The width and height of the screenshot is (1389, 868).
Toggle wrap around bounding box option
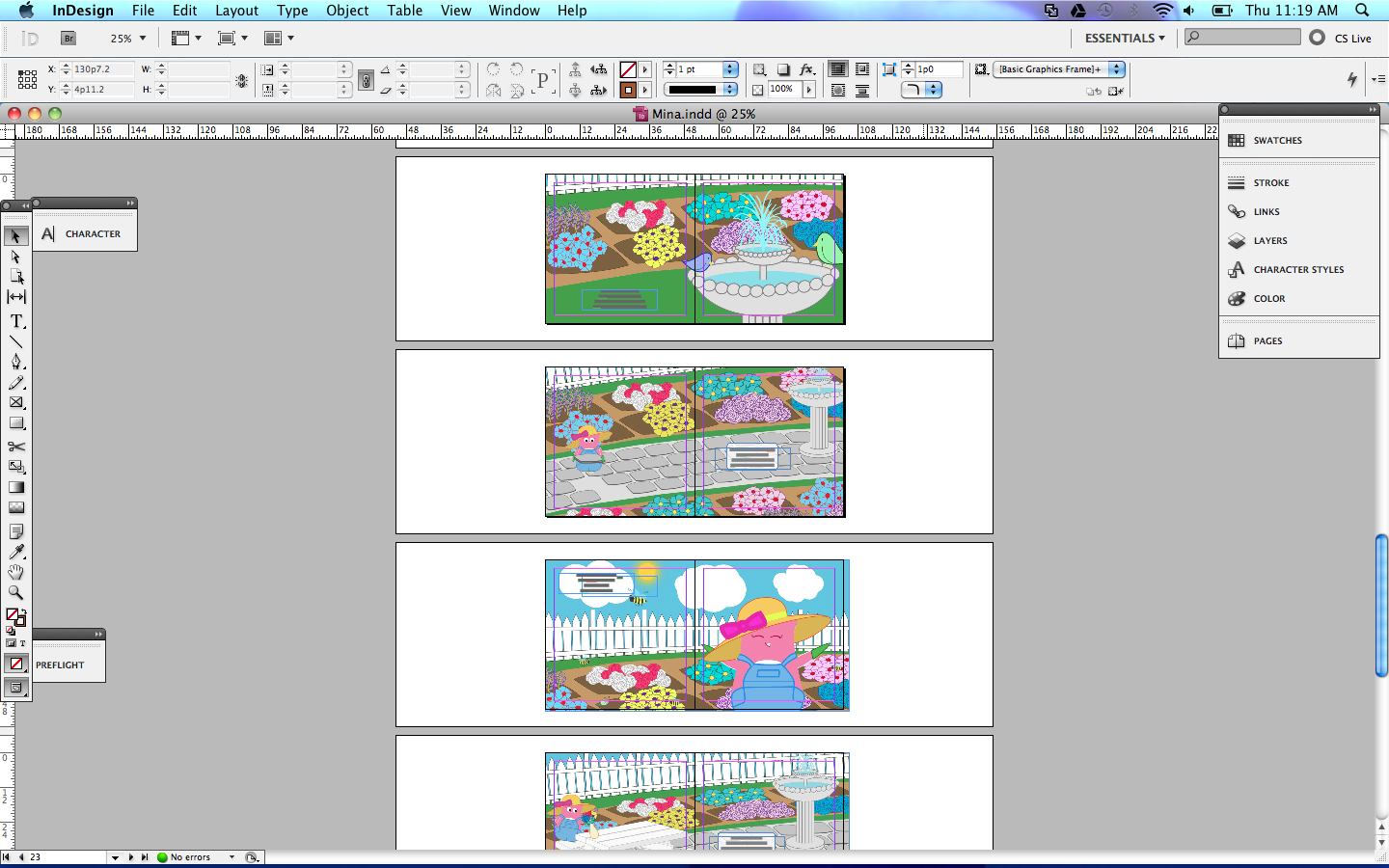click(x=861, y=69)
